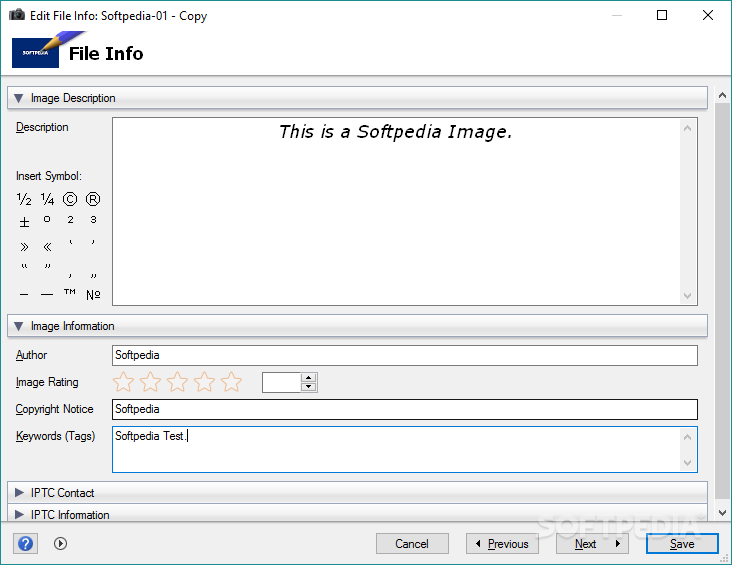Image resolution: width=732 pixels, height=565 pixels.
Task: Insert the right double quote symbol
Action: [47, 267]
